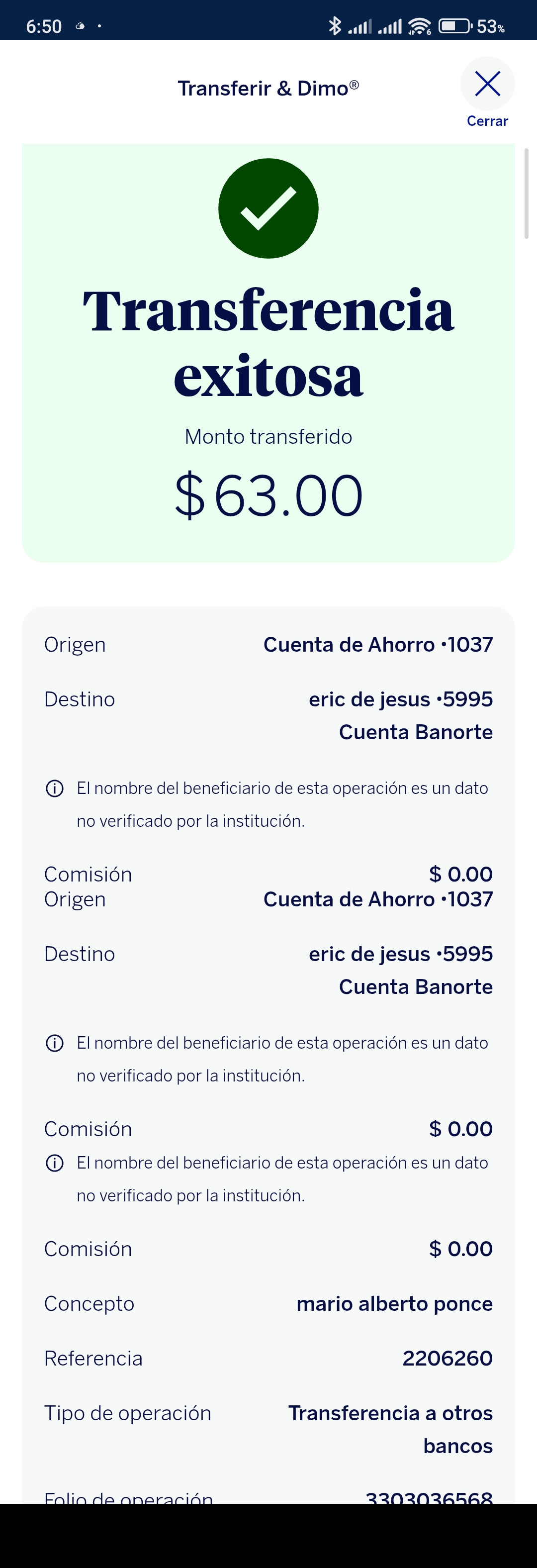Screen dimensions: 537x1568
Task: Tap the third beneficiary notice info icon
Action: 55,1163
